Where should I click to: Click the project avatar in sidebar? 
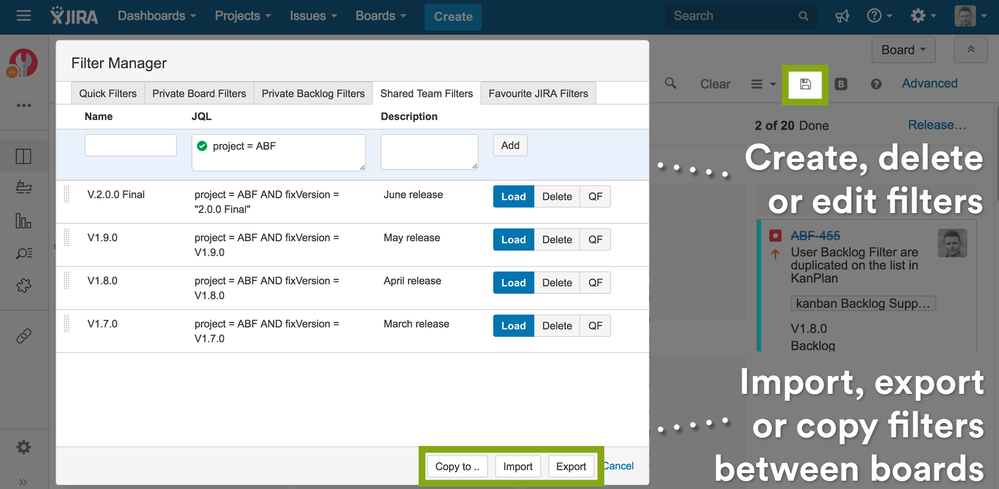pos(23,64)
